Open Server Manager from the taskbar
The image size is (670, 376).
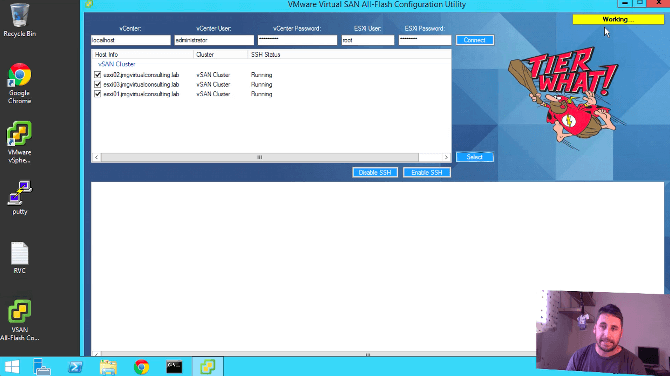[42, 367]
